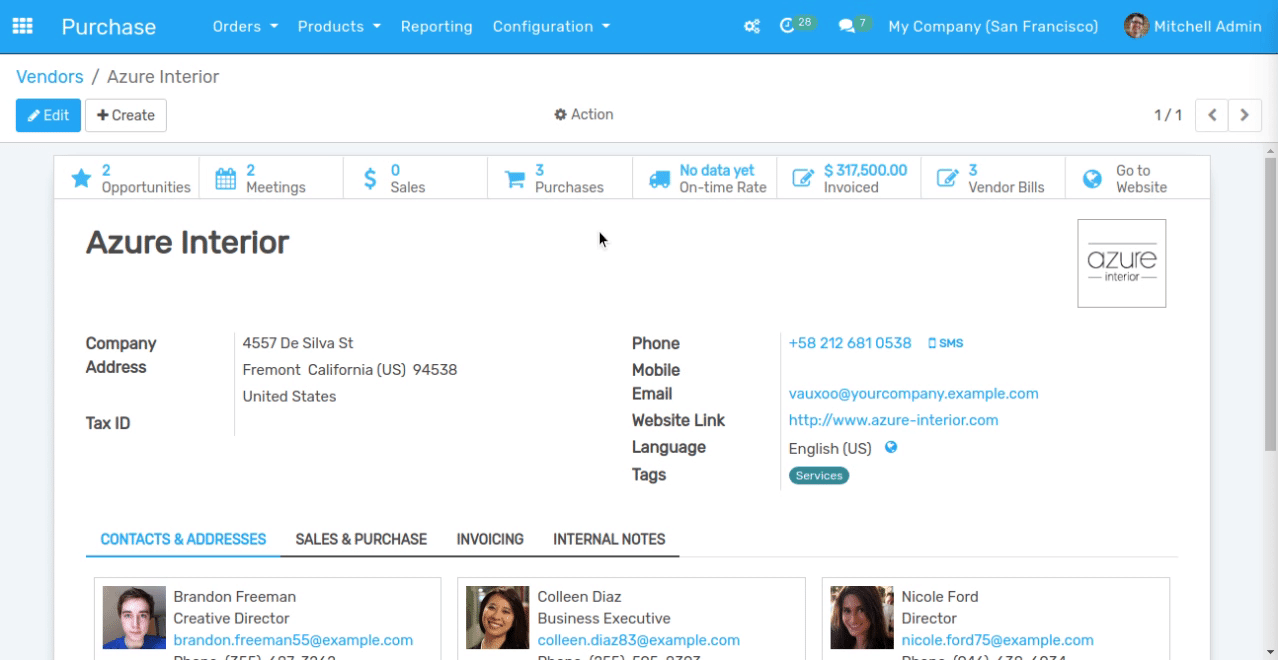Open Nicole Ford's contact photo

[x=862, y=618]
